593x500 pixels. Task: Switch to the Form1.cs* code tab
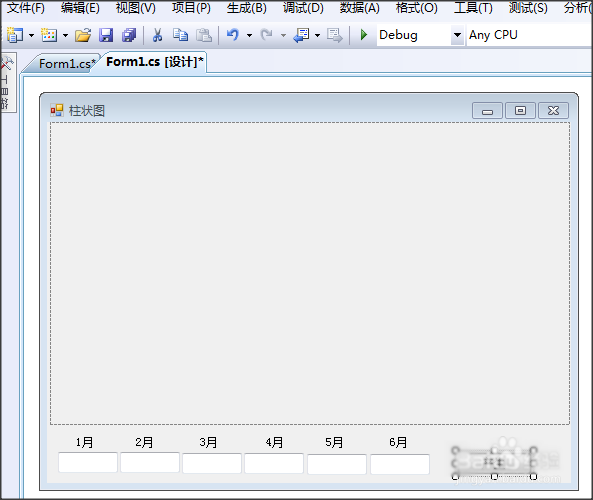coord(64,63)
